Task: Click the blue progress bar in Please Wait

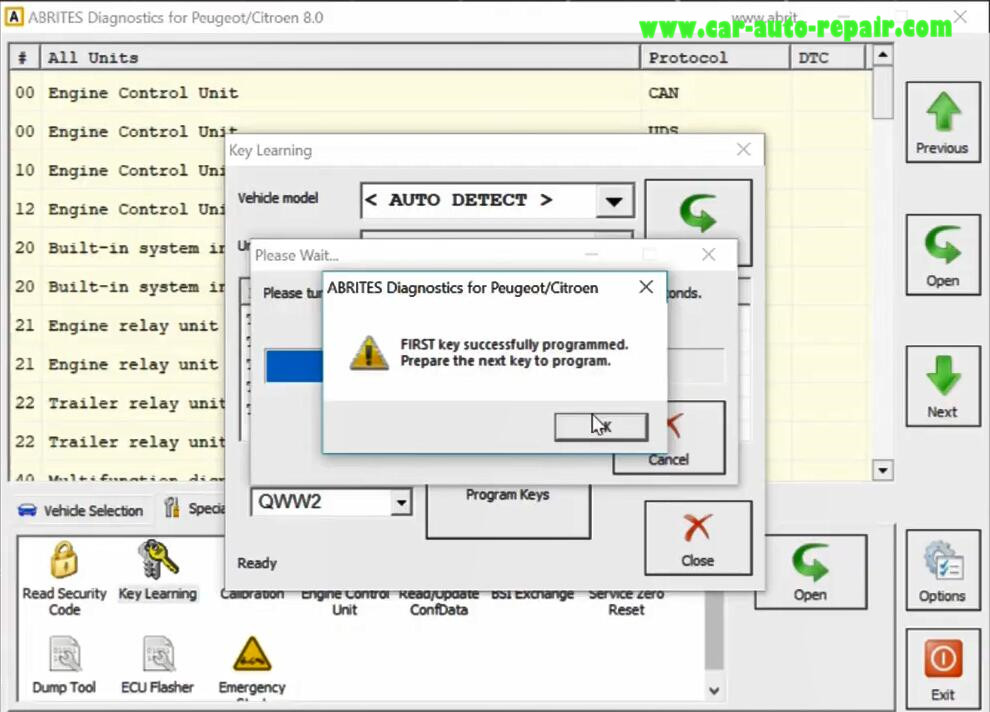Action: (x=294, y=366)
